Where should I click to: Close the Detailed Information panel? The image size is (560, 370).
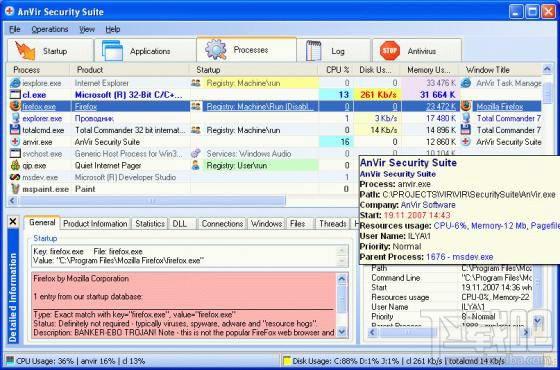[x=13, y=222]
